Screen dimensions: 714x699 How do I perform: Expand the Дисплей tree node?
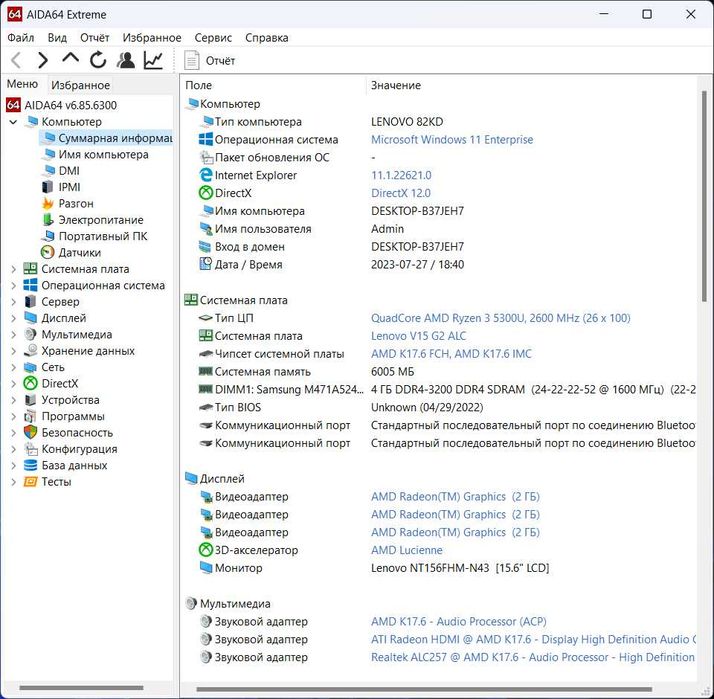point(14,318)
